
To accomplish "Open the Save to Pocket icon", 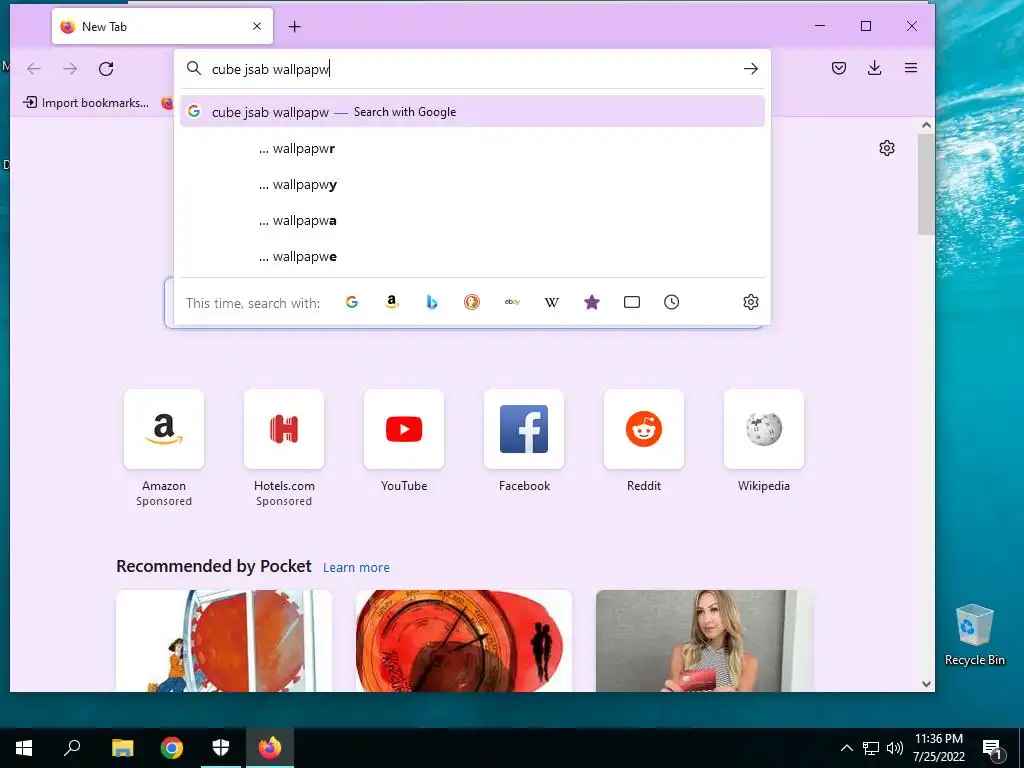I will [839, 68].
